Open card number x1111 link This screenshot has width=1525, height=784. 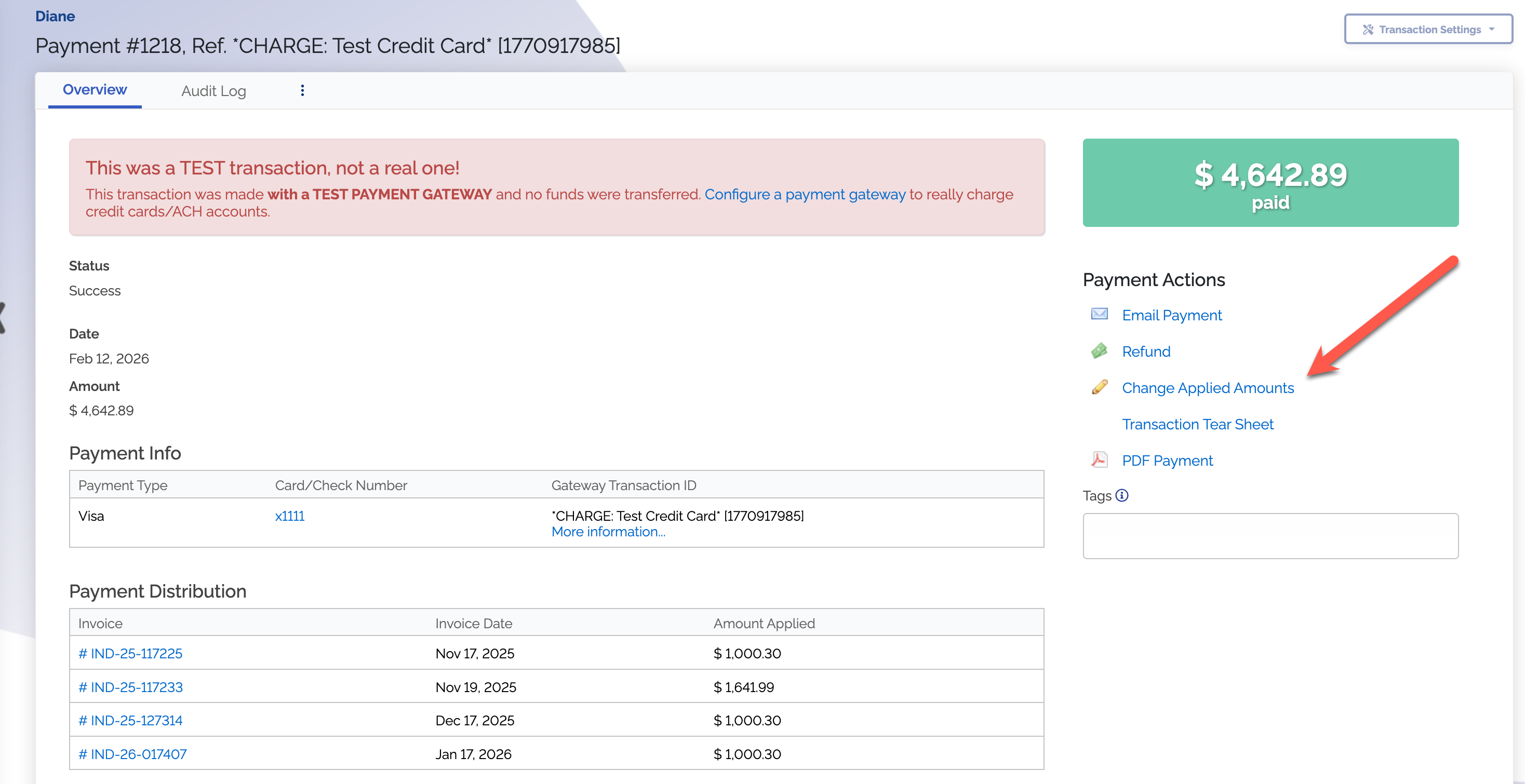(289, 516)
